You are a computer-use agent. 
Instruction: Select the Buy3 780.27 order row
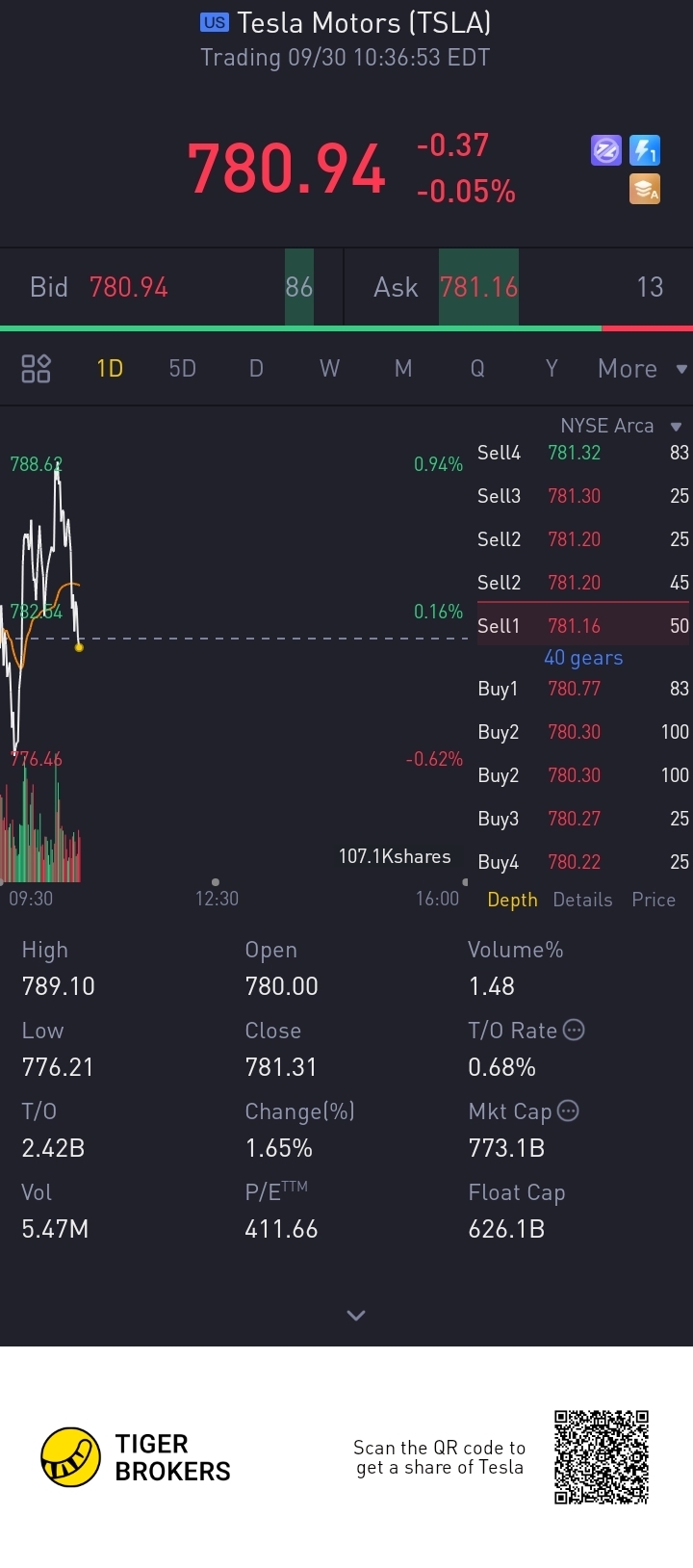pyautogui.click(x=583, y=819)
